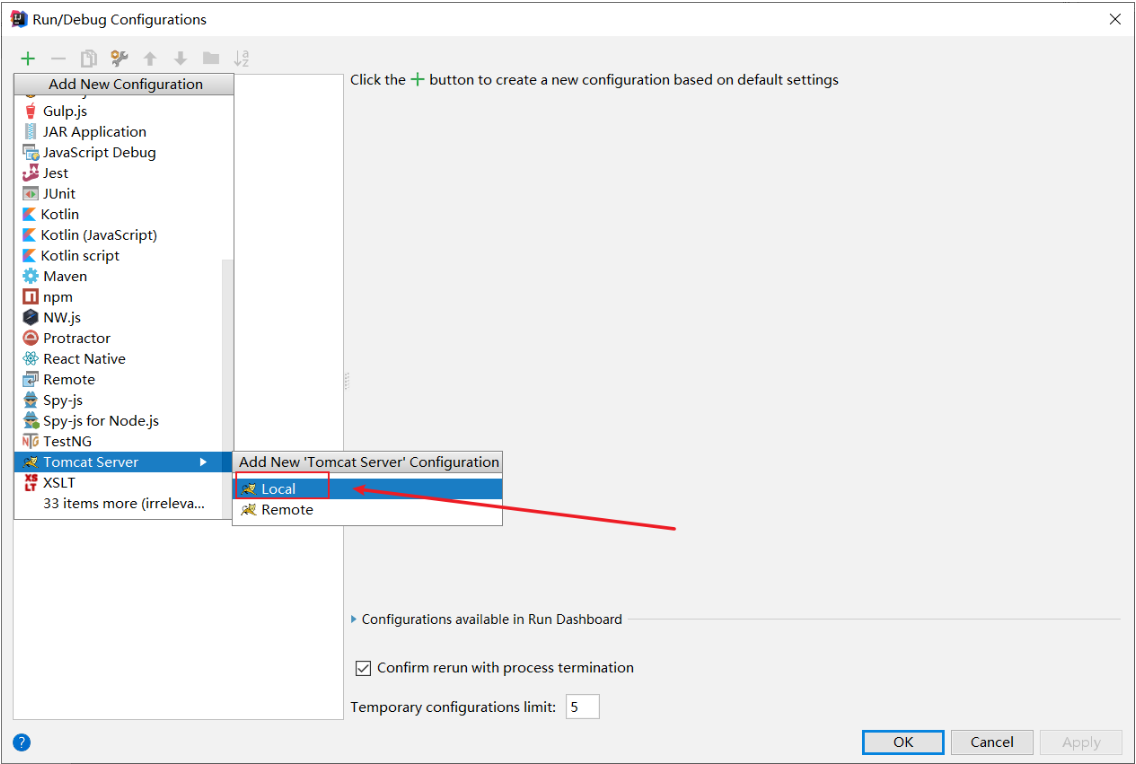Click the npm logo icon
1136x764 pixels.
click(30, 297)
